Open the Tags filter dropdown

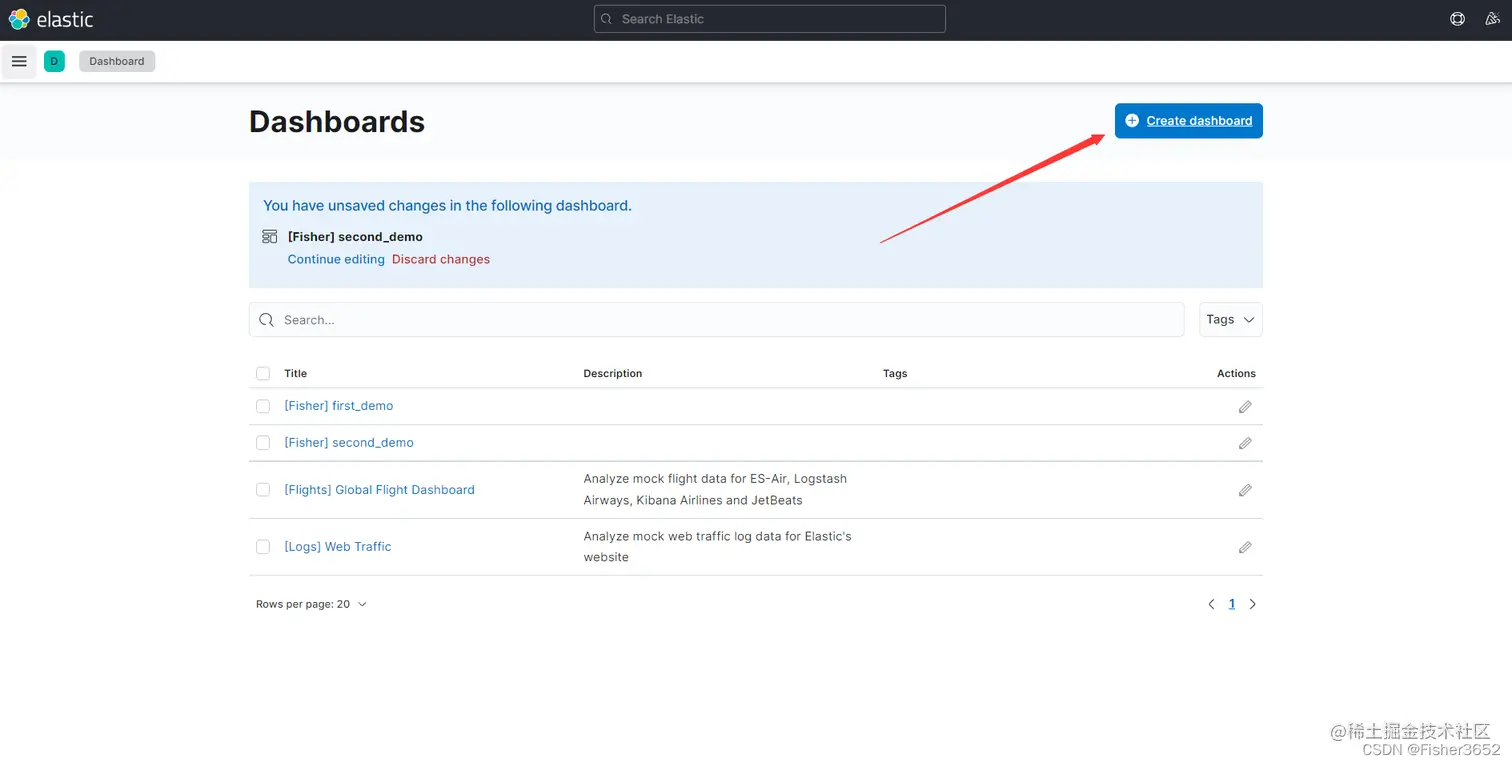pyautogui.click(x=1231, y=320)
